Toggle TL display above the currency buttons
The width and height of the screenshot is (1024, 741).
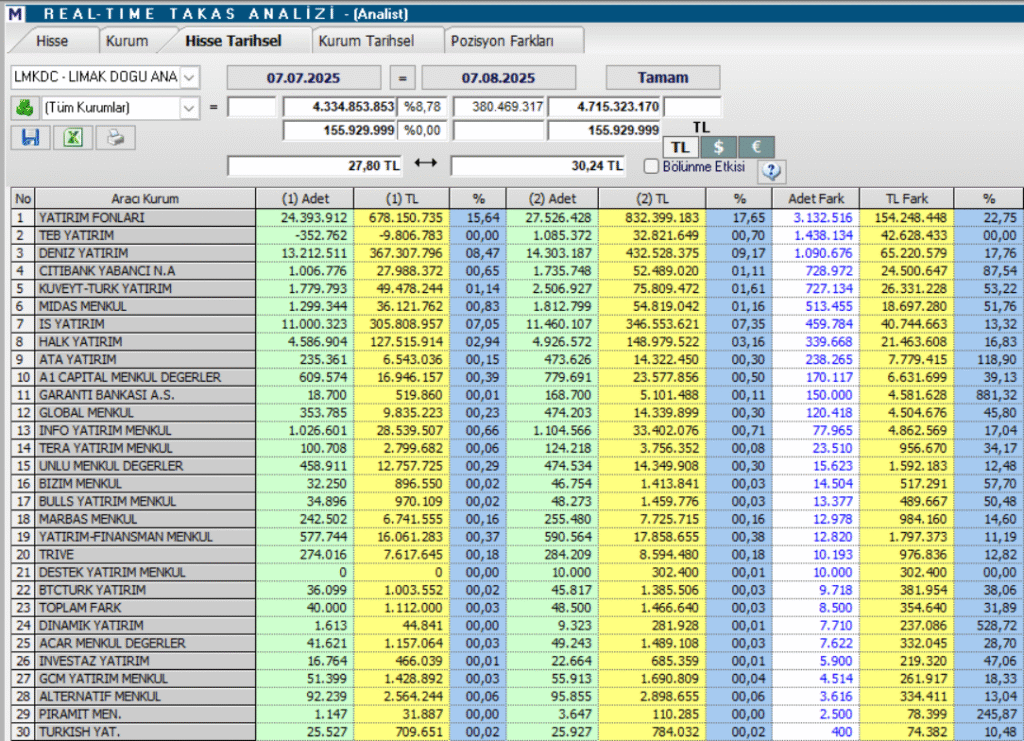pyautogui.click(x=700, y=128)
